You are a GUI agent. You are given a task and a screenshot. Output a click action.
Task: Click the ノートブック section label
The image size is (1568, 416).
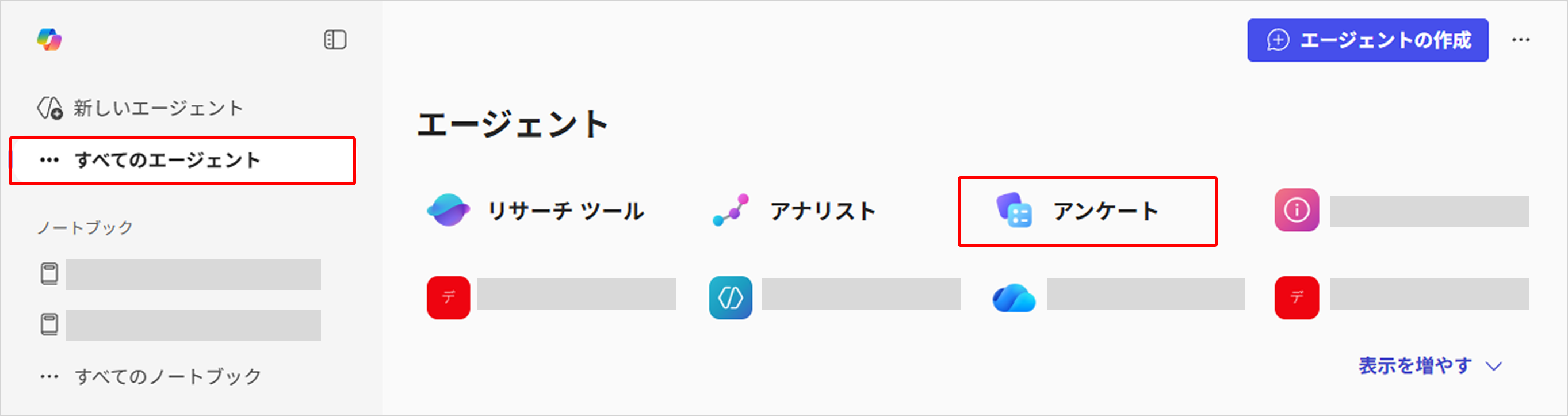coord(85,228)
